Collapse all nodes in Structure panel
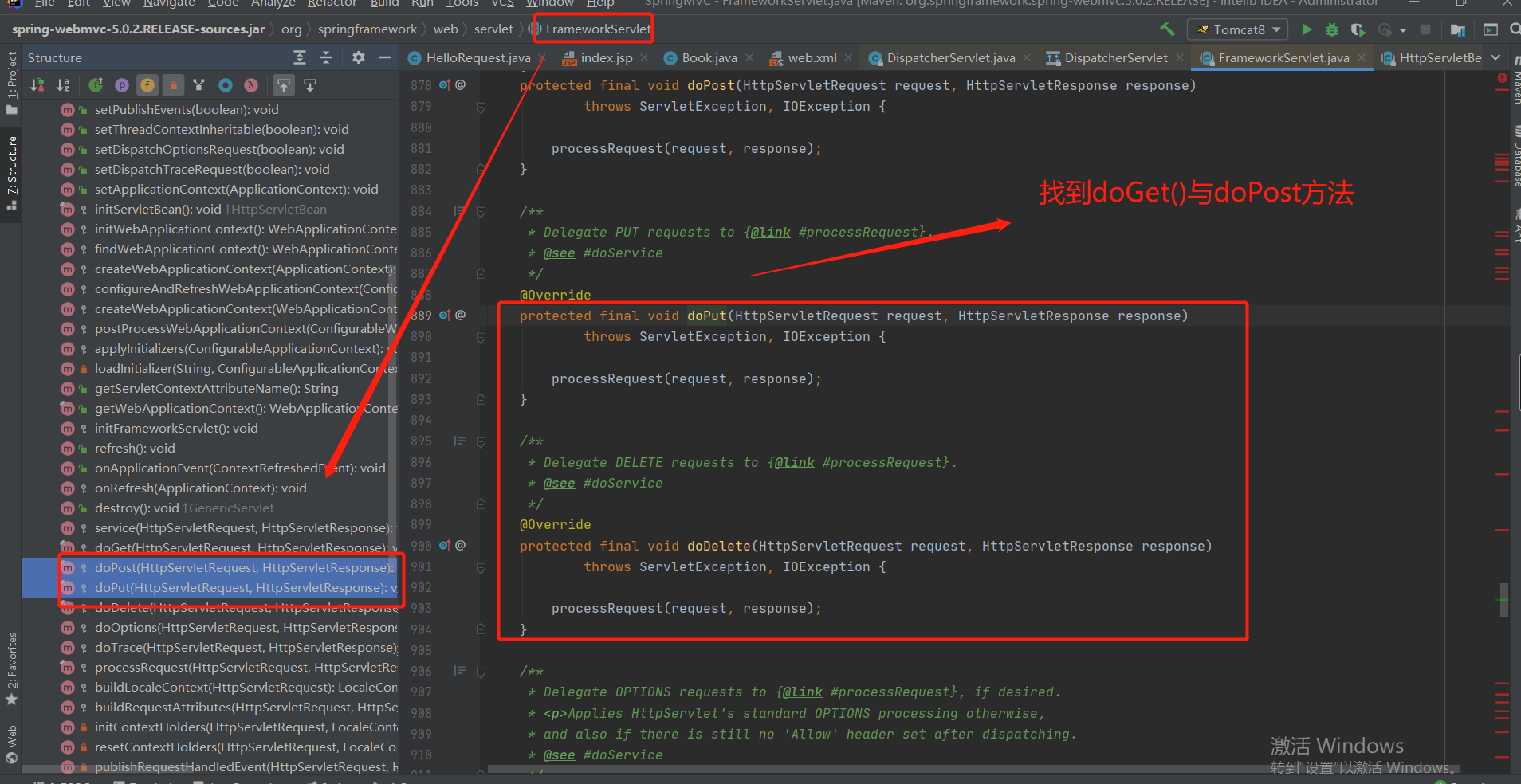The image size is (1521, 784). (x=326, y=57)
